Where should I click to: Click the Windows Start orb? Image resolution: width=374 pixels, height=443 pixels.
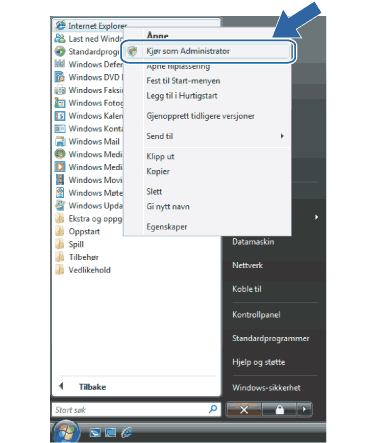point(66,432)
